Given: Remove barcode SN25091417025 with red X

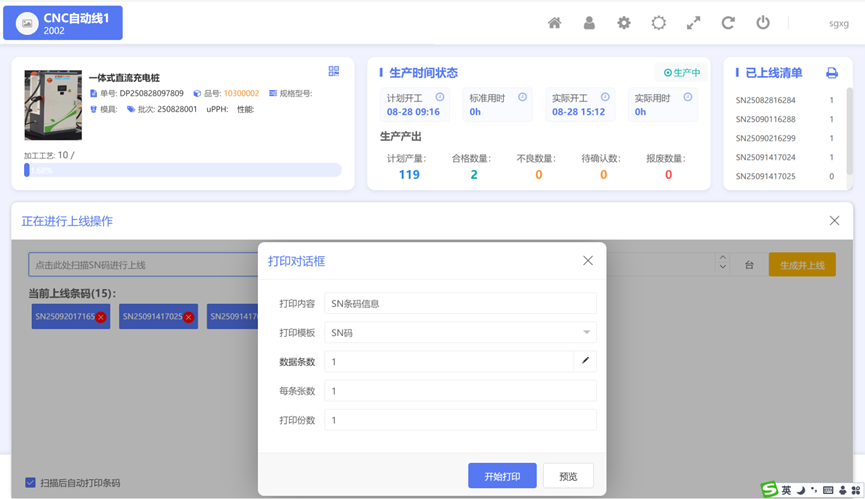Looking at the screenshot, I should [x=188, y=317].
